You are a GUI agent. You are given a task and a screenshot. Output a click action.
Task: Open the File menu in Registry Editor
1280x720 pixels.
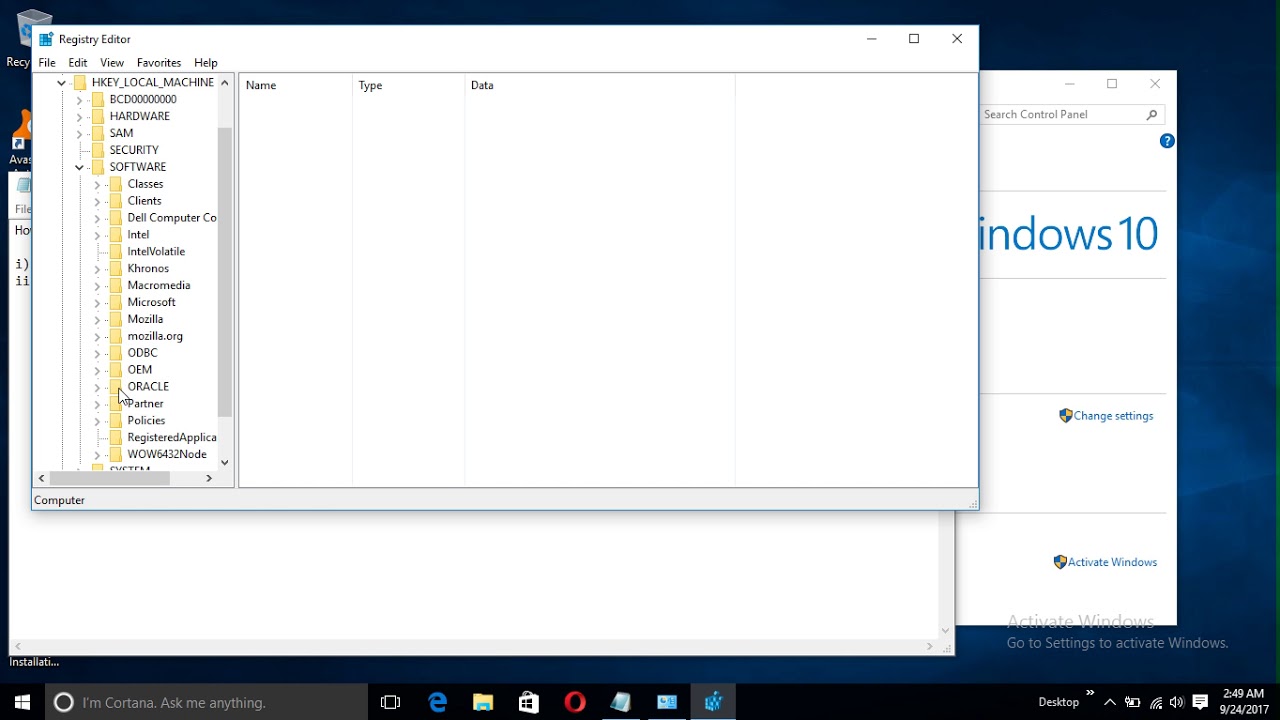coord(47,62)
